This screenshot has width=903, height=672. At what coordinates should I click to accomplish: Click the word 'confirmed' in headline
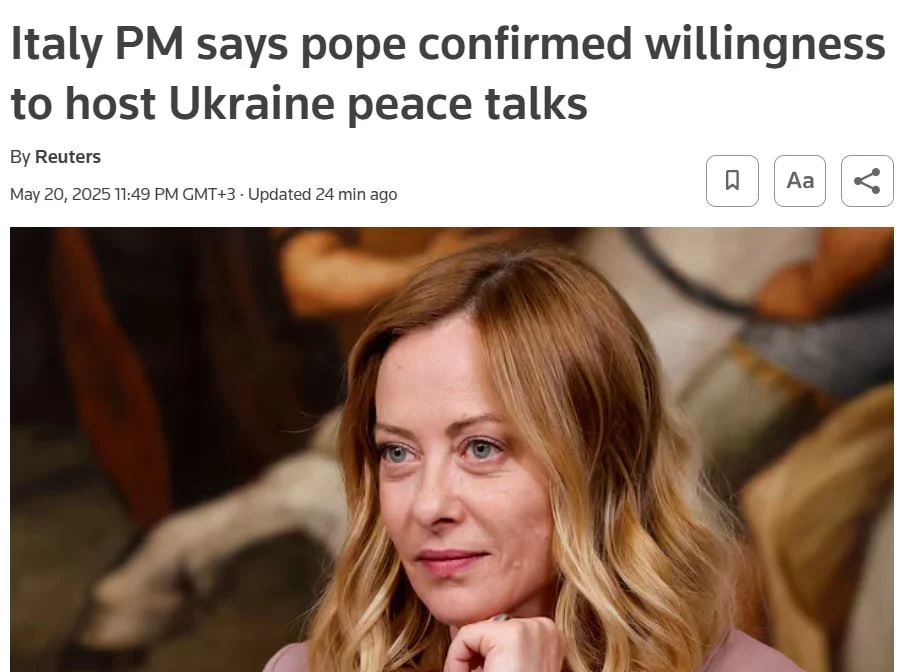(526, 43)
